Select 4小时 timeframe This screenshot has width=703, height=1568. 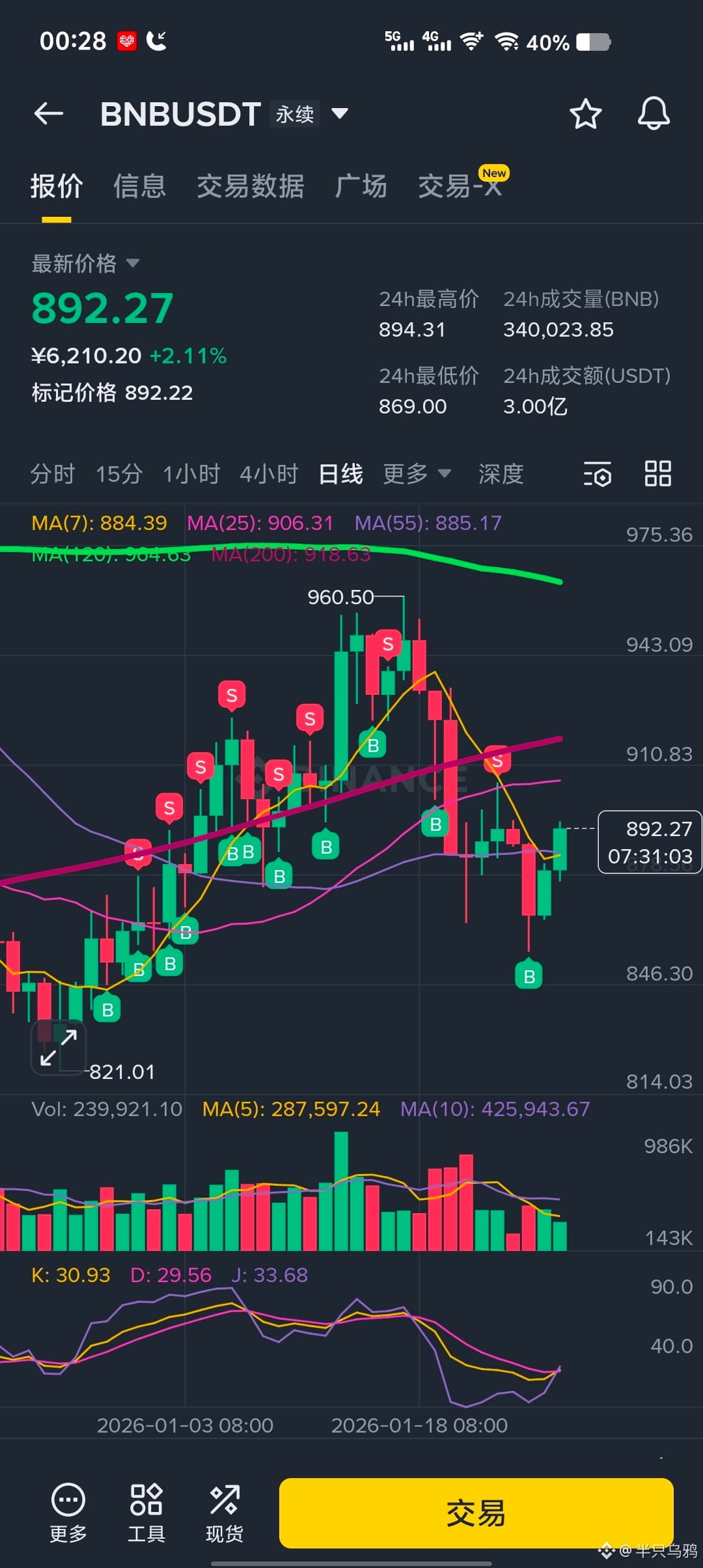tap(269, 473)
